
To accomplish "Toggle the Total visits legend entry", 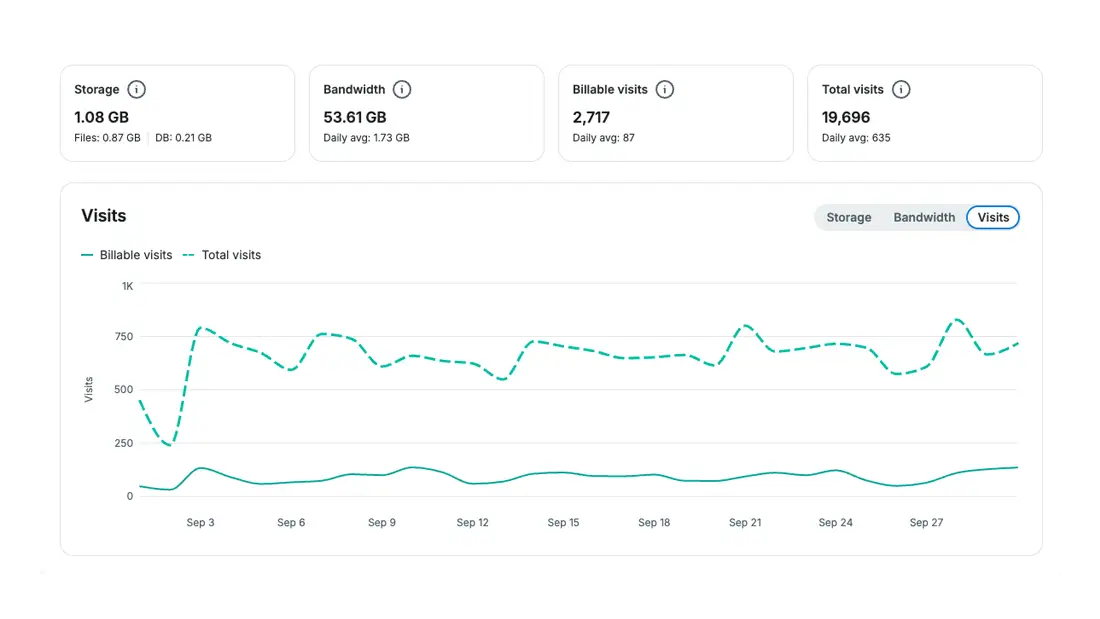I will (x=222, y=255).
